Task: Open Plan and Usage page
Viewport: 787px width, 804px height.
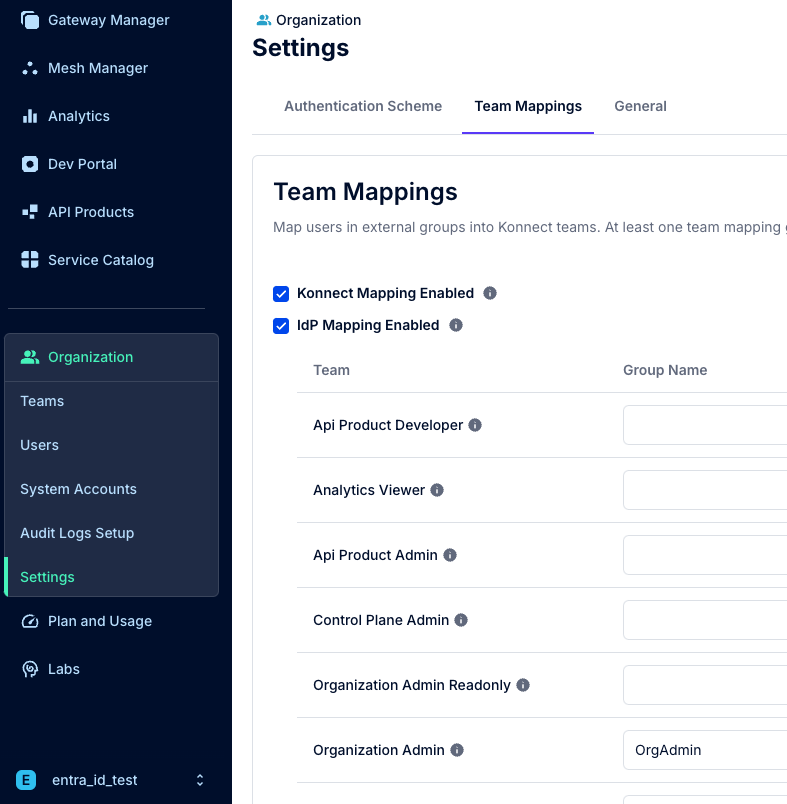Action: point(100,621)
